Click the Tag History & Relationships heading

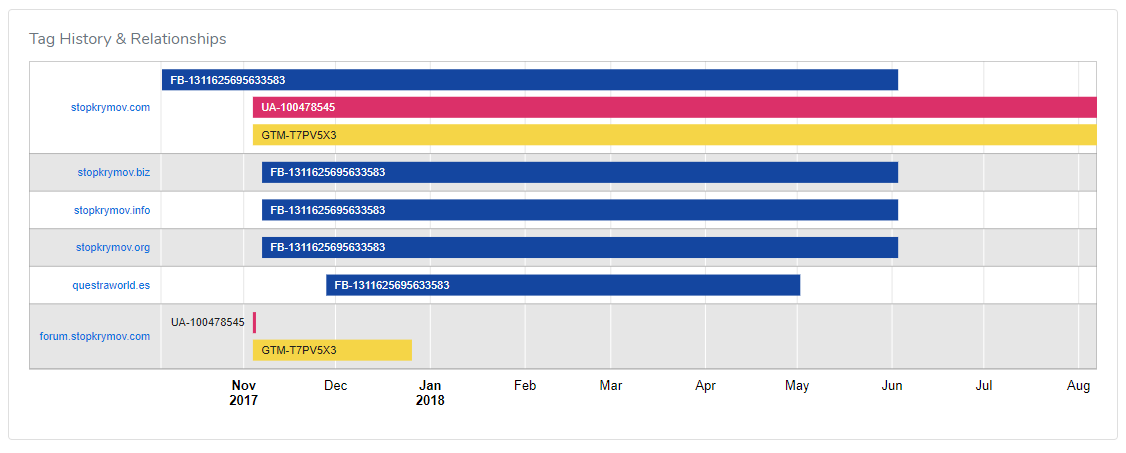(x=128, y=39)
